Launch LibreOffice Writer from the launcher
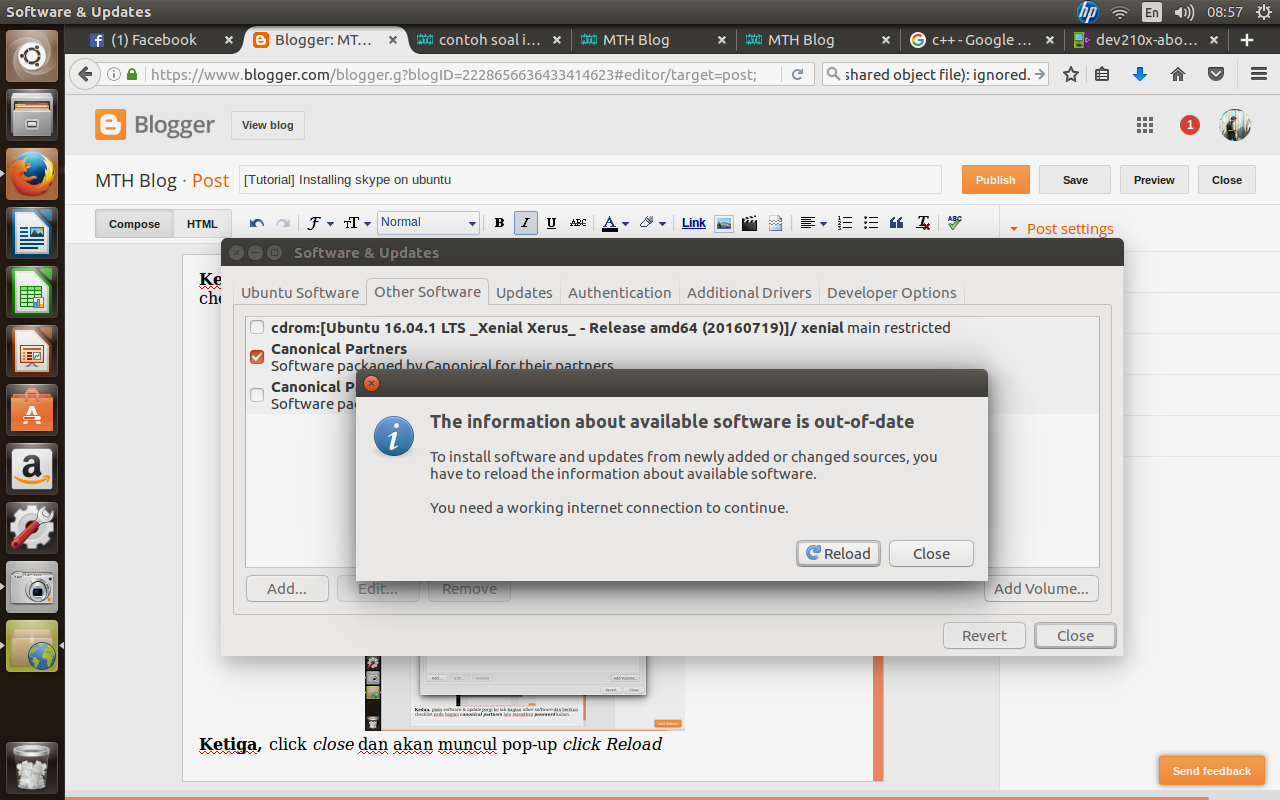1280x800 pixels. 32,235
